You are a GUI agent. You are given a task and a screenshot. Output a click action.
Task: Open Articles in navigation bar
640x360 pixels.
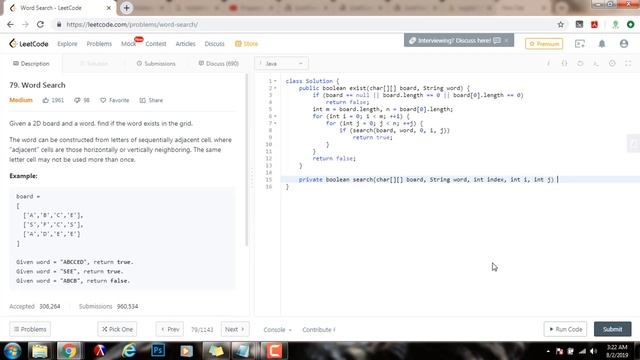pos(185,44)
